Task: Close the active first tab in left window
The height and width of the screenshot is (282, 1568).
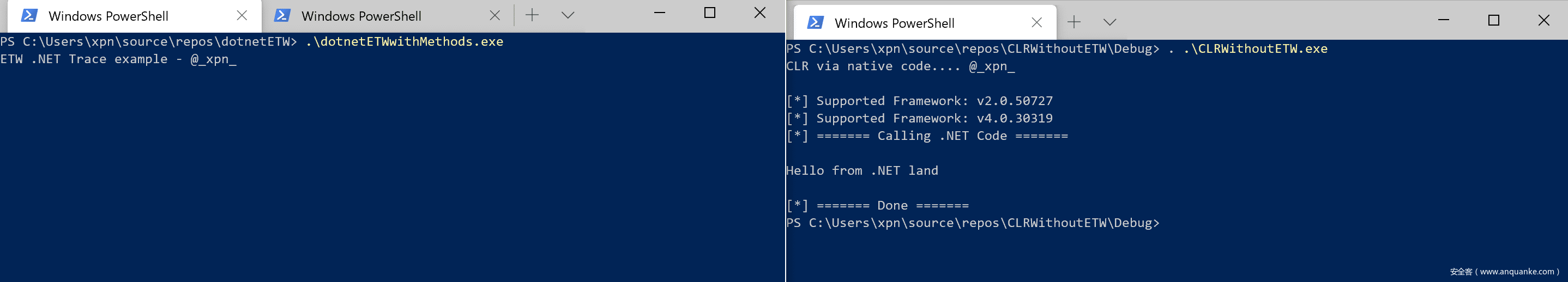Action: point(242,16)
